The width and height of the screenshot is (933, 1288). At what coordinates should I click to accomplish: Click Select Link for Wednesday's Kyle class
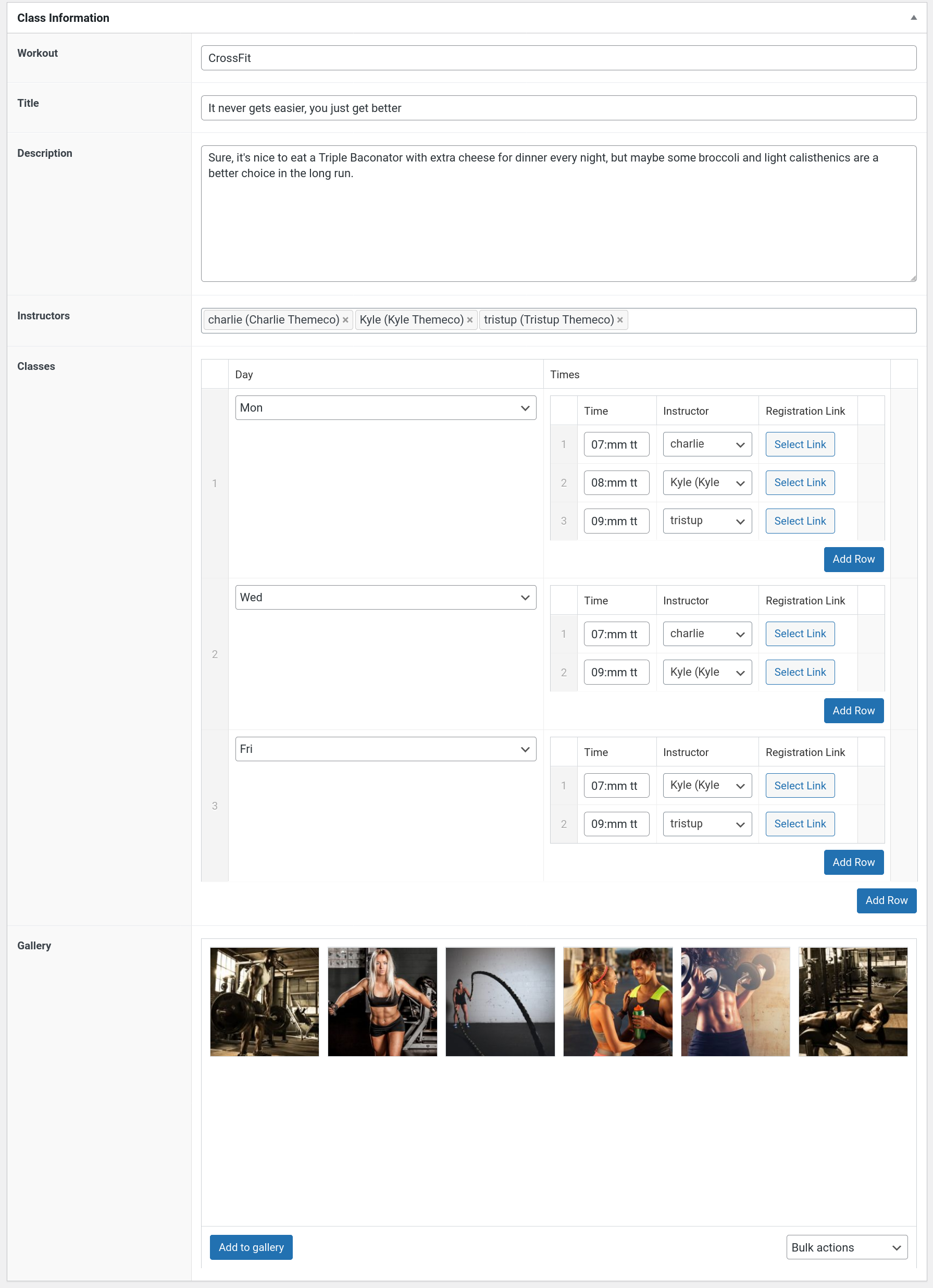click(800, 672)
